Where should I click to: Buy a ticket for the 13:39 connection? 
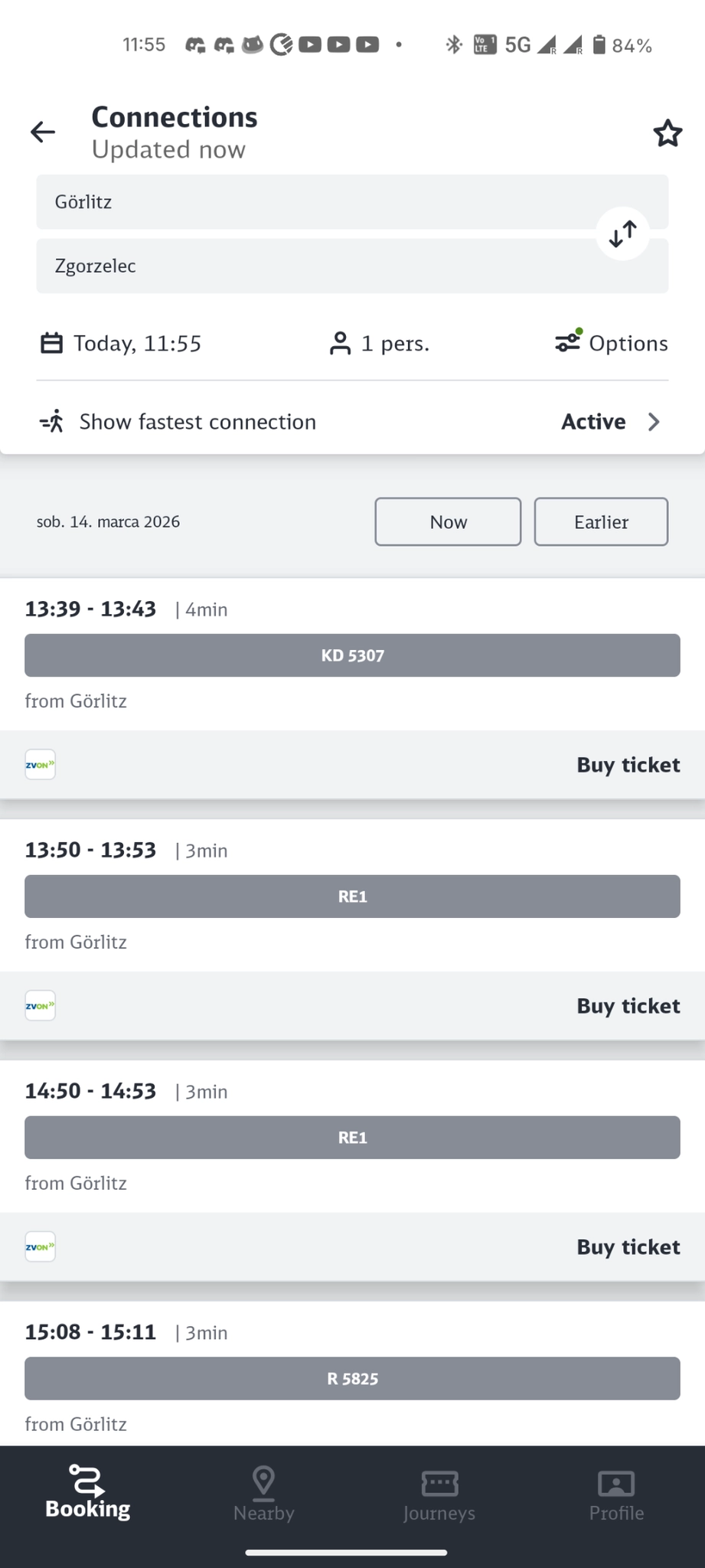(628, 765)
